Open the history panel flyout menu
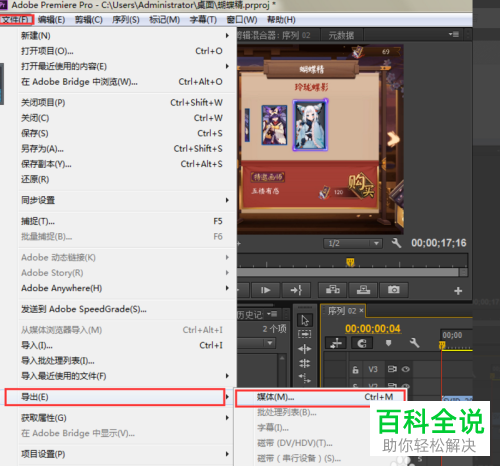This screenshot has height=466, width=500. point(272,314)
